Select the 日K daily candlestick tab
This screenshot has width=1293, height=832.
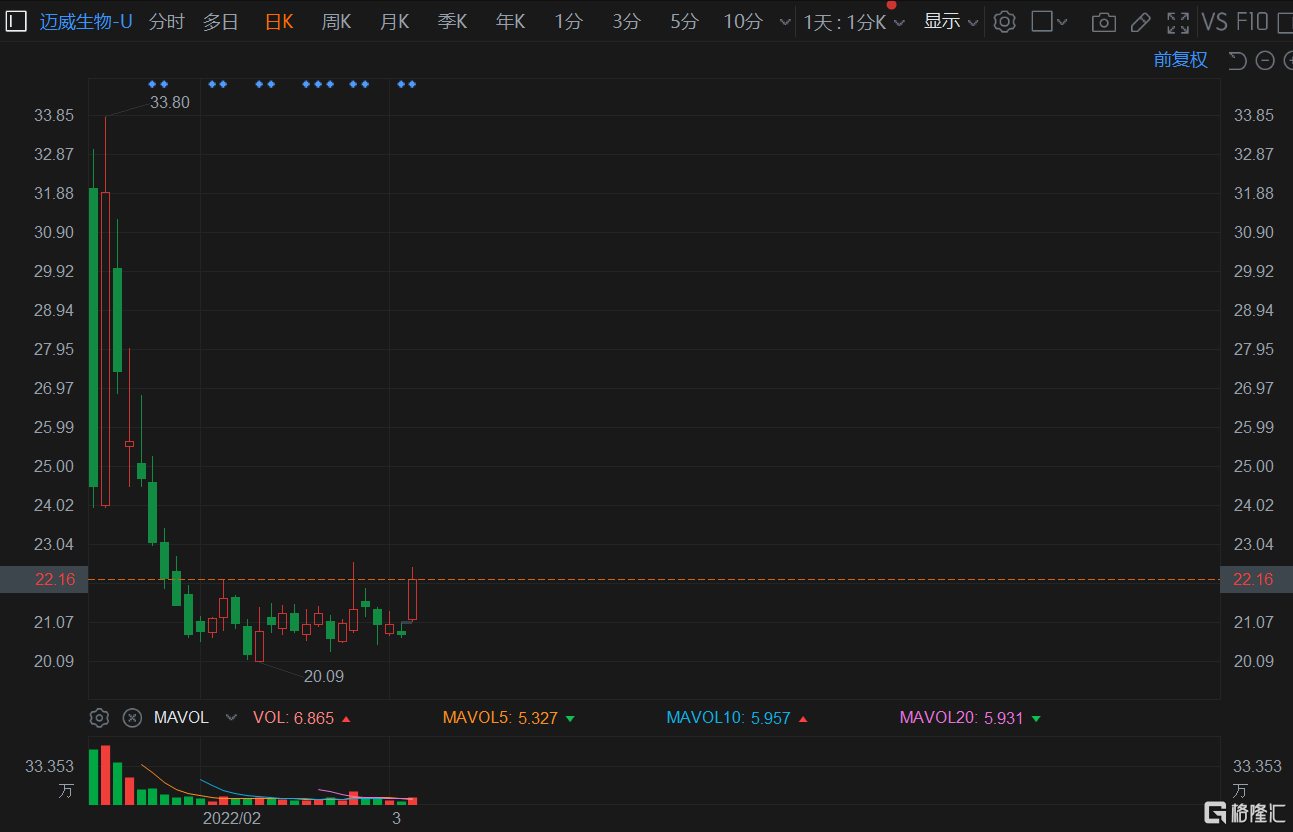(279, 21)
